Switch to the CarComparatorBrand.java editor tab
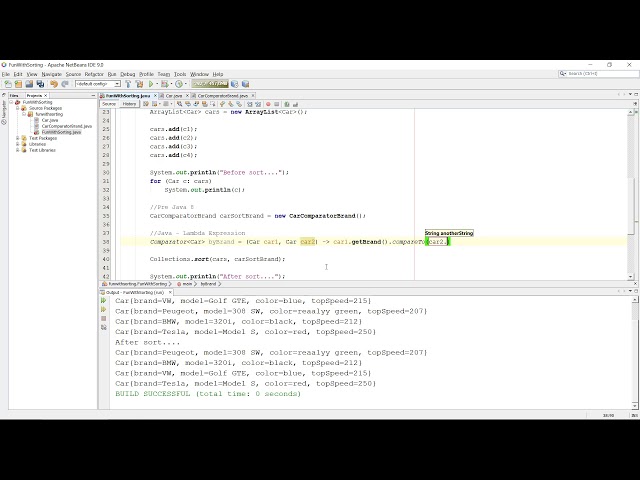The image size is (640, 480). pyautogui.click(x=222, y=96)
